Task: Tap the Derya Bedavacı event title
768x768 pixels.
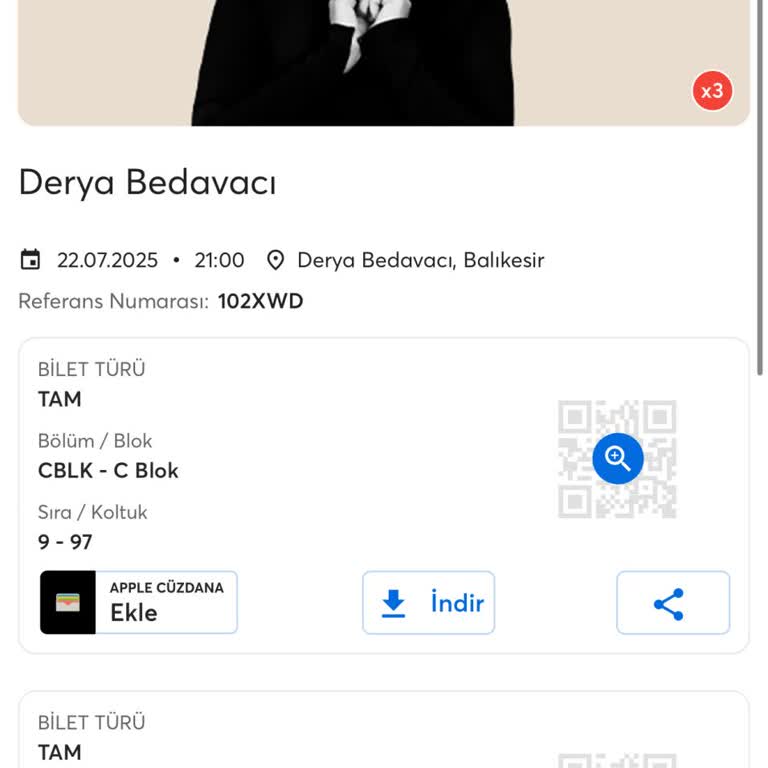Action: coord(147,183)
